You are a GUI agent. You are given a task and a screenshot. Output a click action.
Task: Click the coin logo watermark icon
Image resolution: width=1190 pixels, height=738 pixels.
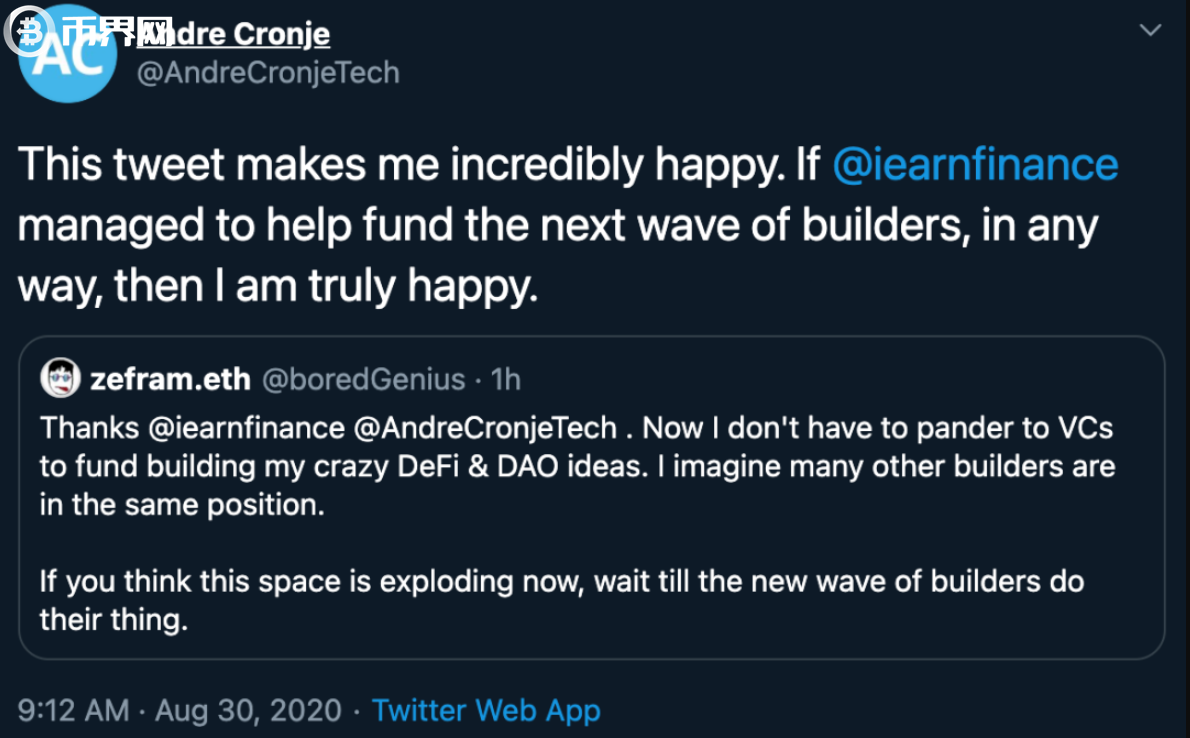tap(28, 31)
